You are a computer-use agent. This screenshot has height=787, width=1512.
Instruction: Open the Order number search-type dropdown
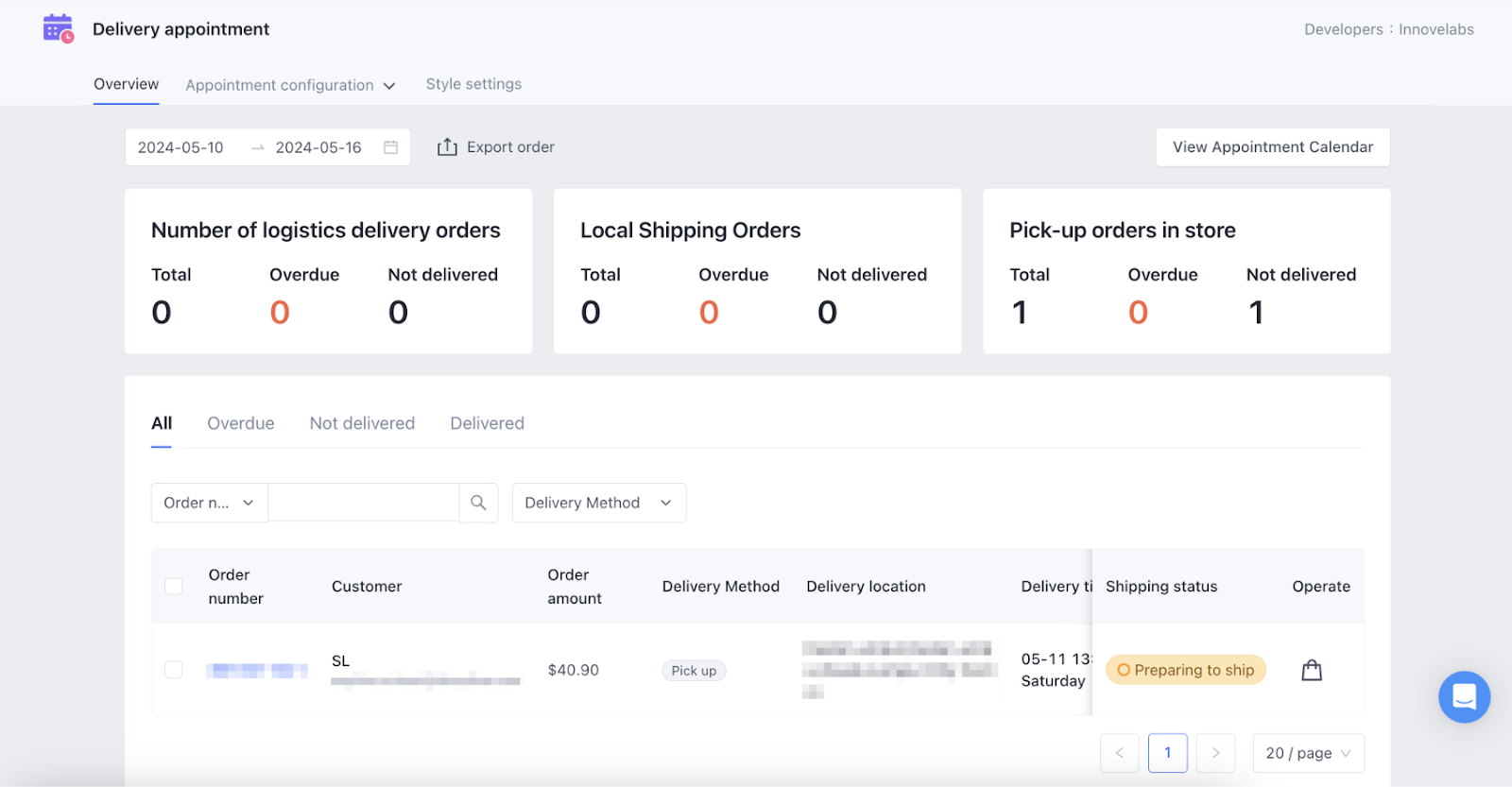pos(209,503)
